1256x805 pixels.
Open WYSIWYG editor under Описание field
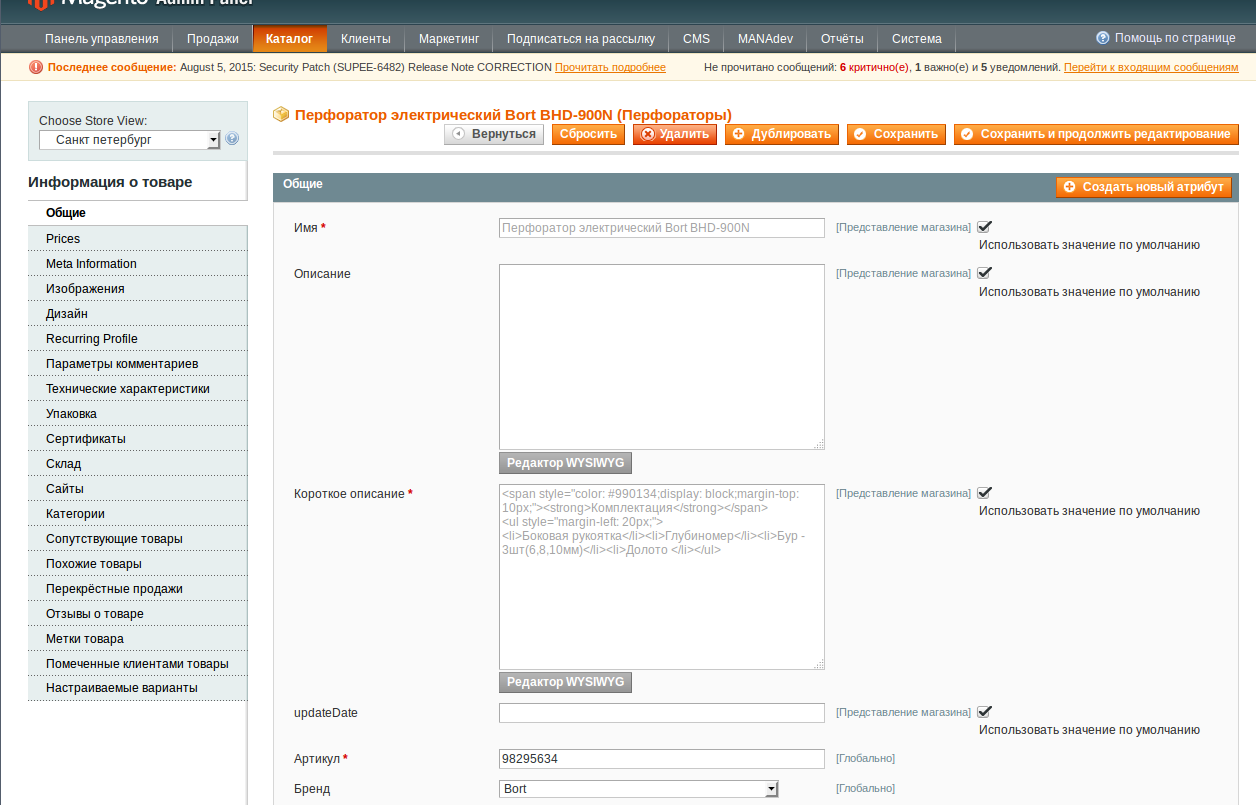pyautogui.click(x=565, y=463)
